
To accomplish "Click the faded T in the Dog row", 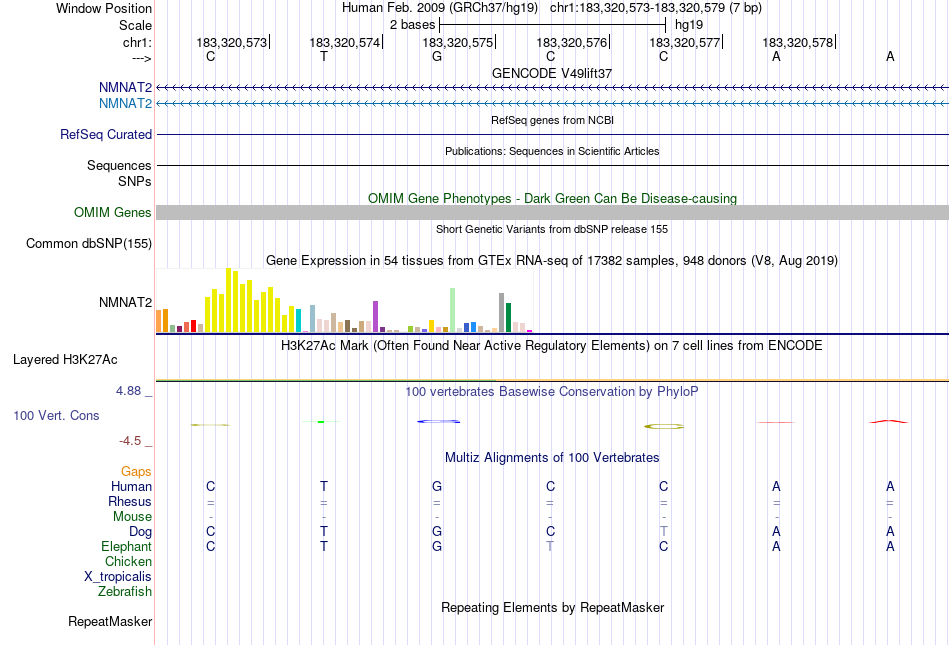I will (663, 531).
